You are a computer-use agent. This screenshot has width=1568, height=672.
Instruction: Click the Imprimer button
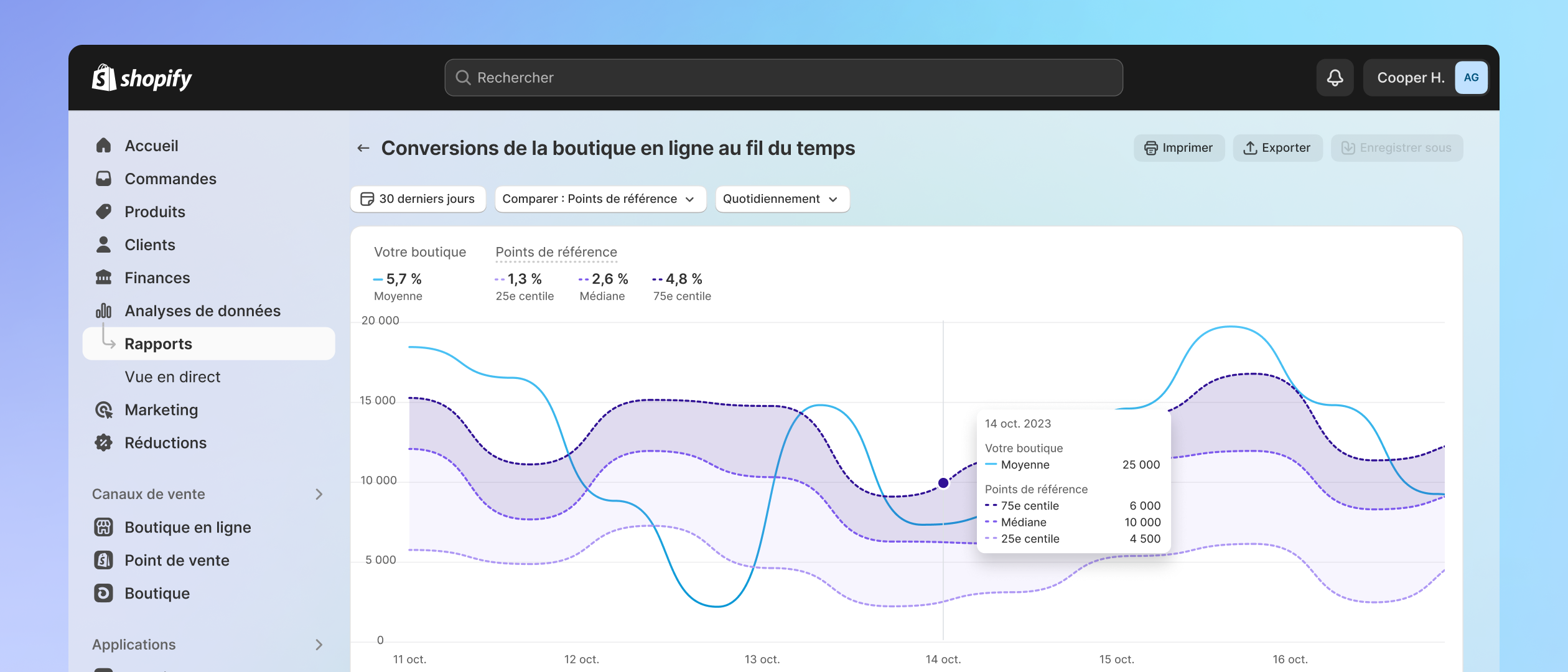click(1177, 148)
